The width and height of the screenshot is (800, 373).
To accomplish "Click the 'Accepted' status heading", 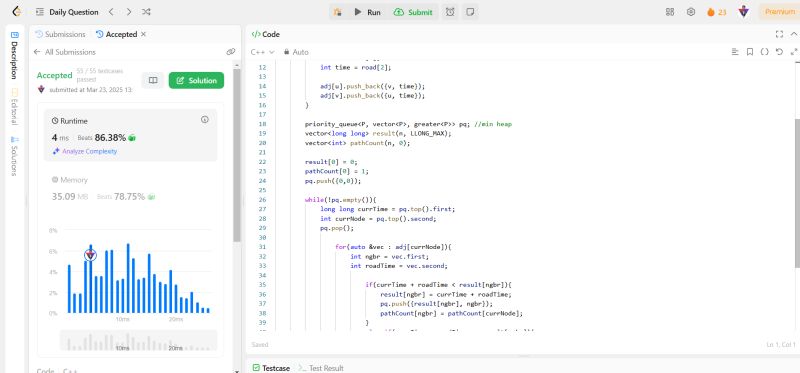I will click(x=55, y=76).
